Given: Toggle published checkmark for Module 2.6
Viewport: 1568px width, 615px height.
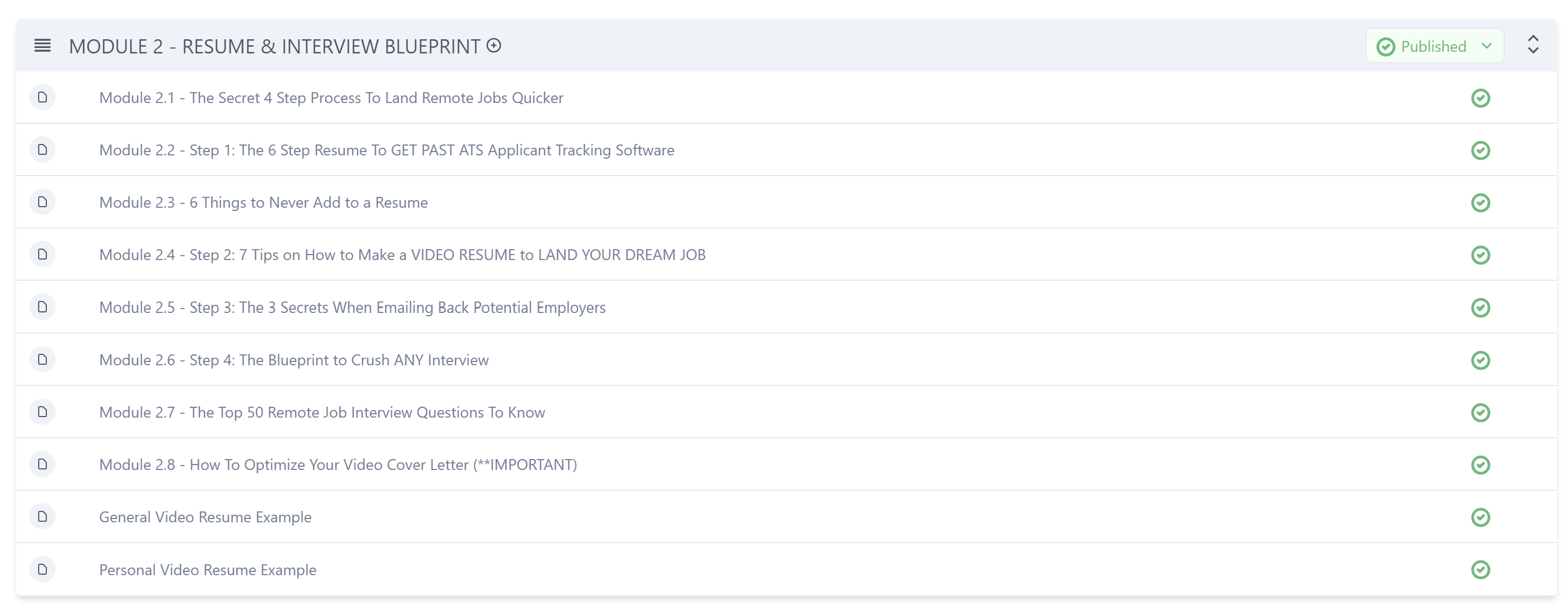Looking at the screenshot, I should [1480, 360].
